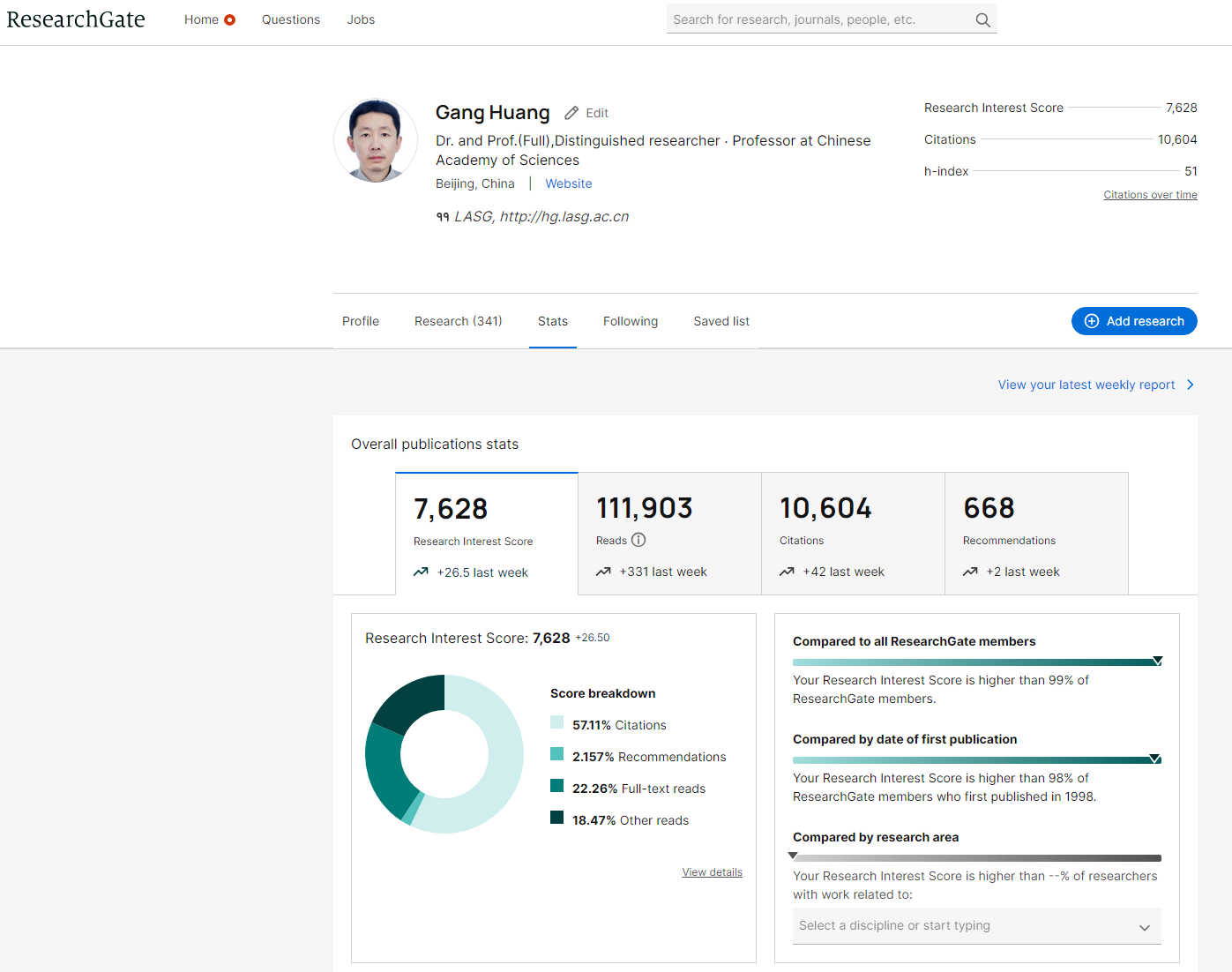
Task: Click trend arrow icon beside +42 last week
Action: click(787, 572)
